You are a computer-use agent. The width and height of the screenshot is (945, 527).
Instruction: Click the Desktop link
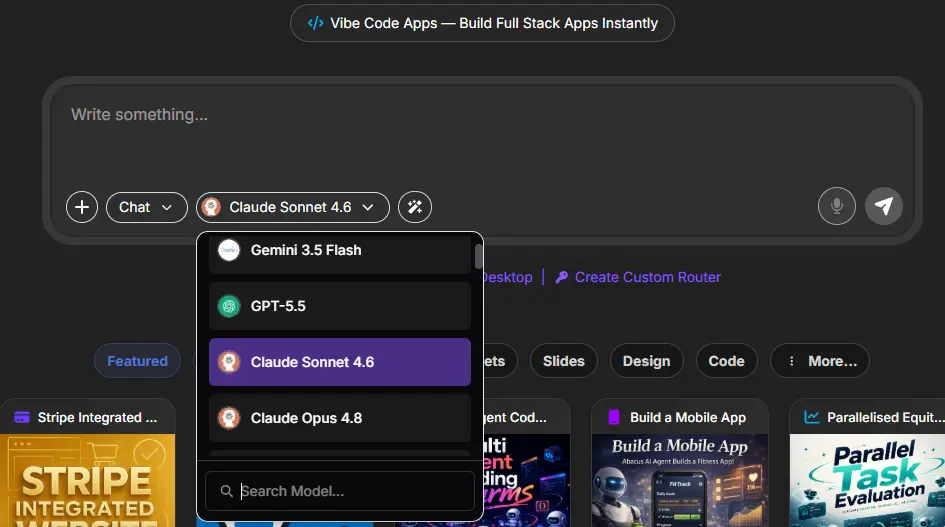(507, 277)
